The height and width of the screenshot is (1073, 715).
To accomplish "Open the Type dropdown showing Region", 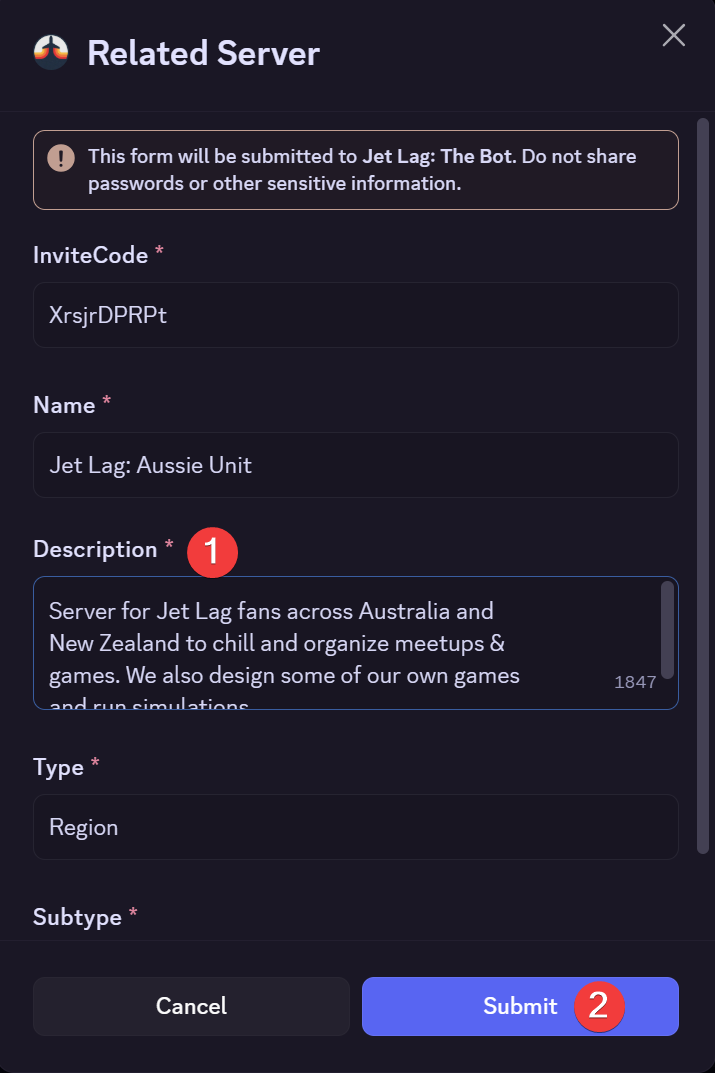I will coord(355,827).
